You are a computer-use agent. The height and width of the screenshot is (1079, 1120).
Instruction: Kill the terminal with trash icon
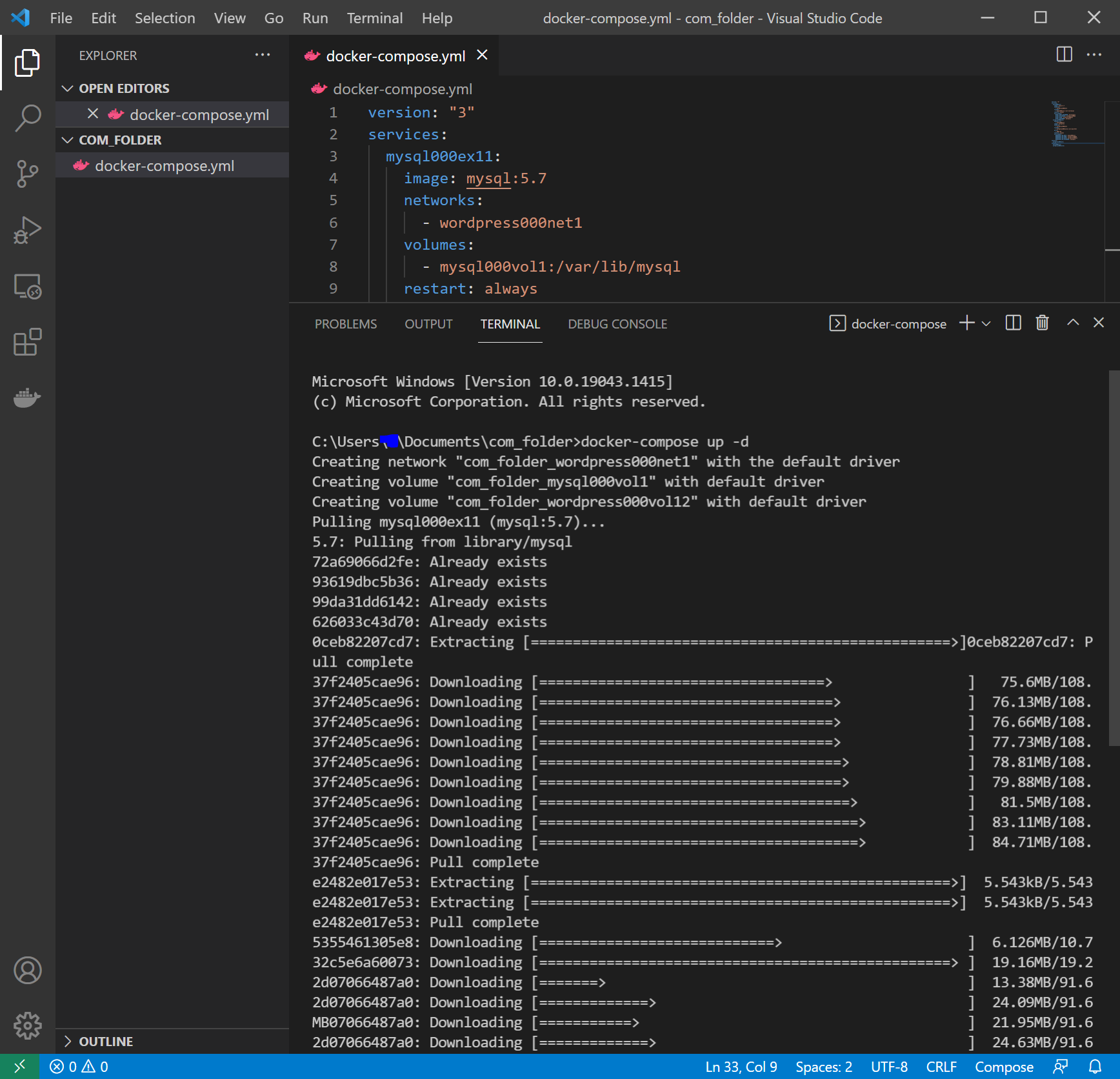(1042, 323)
